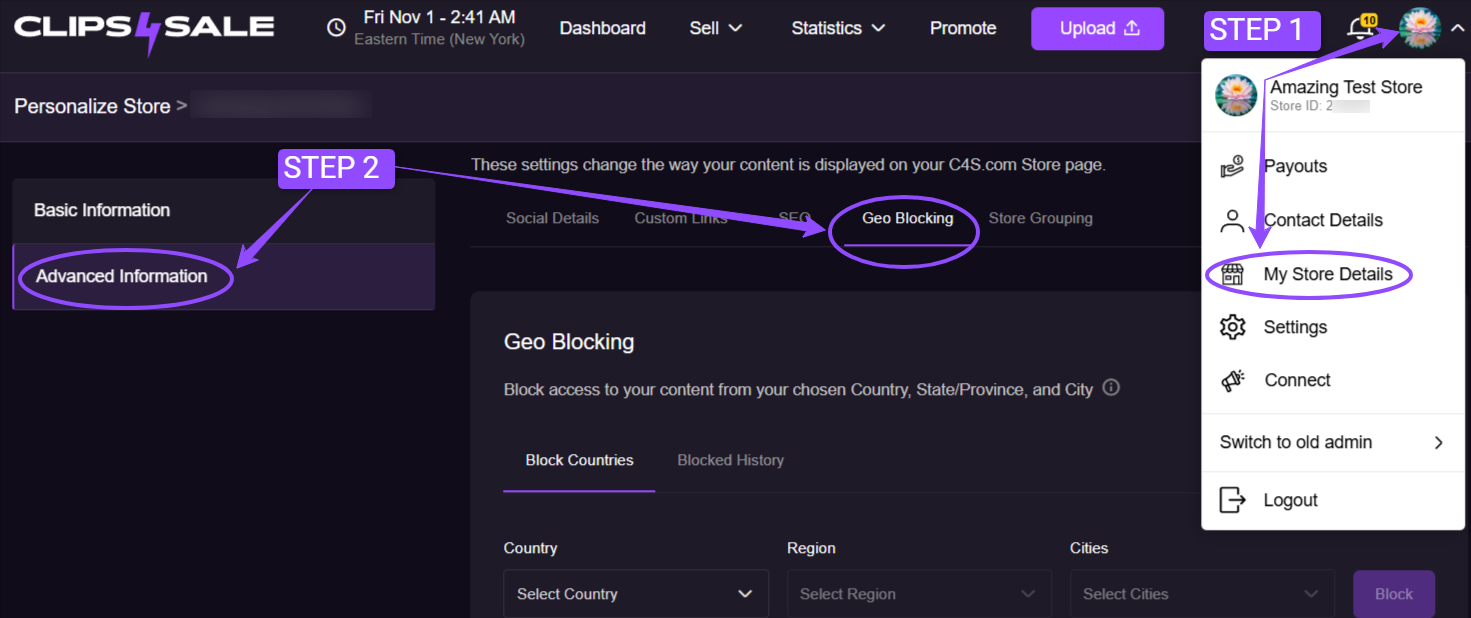Select the Block Countries sub-tab

[579, 460]
